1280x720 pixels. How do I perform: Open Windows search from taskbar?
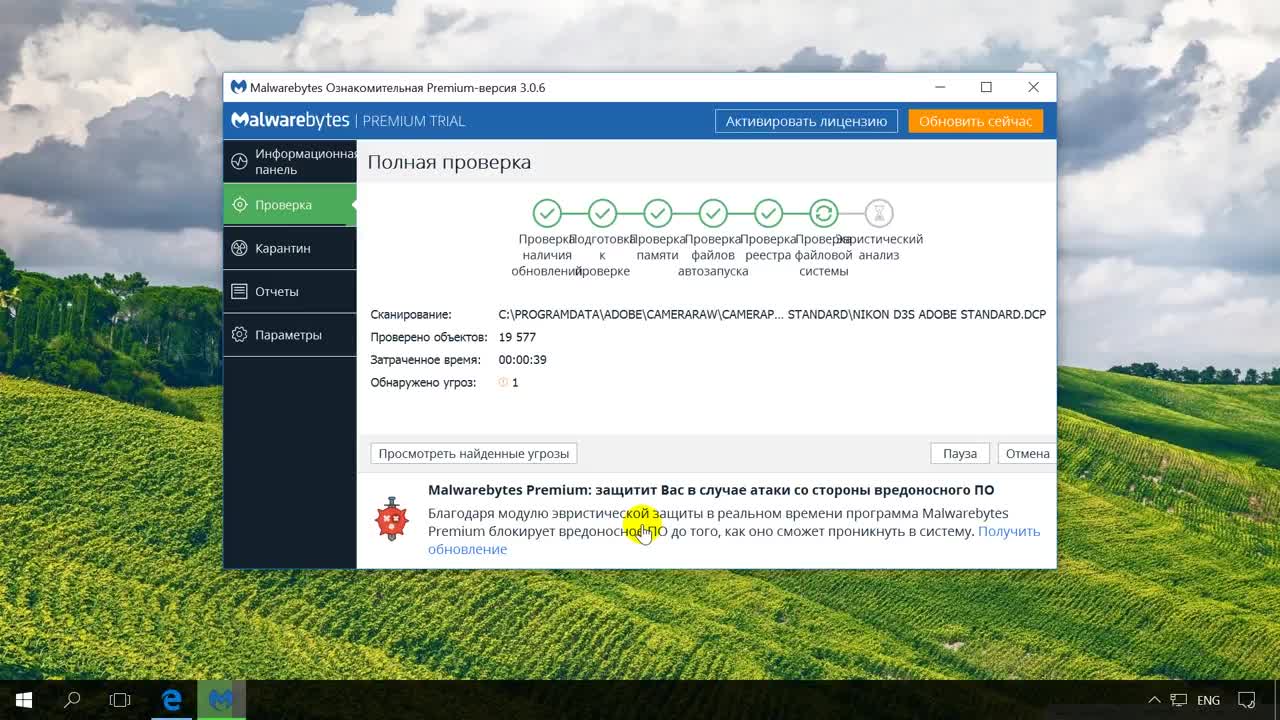click(72, 700)
